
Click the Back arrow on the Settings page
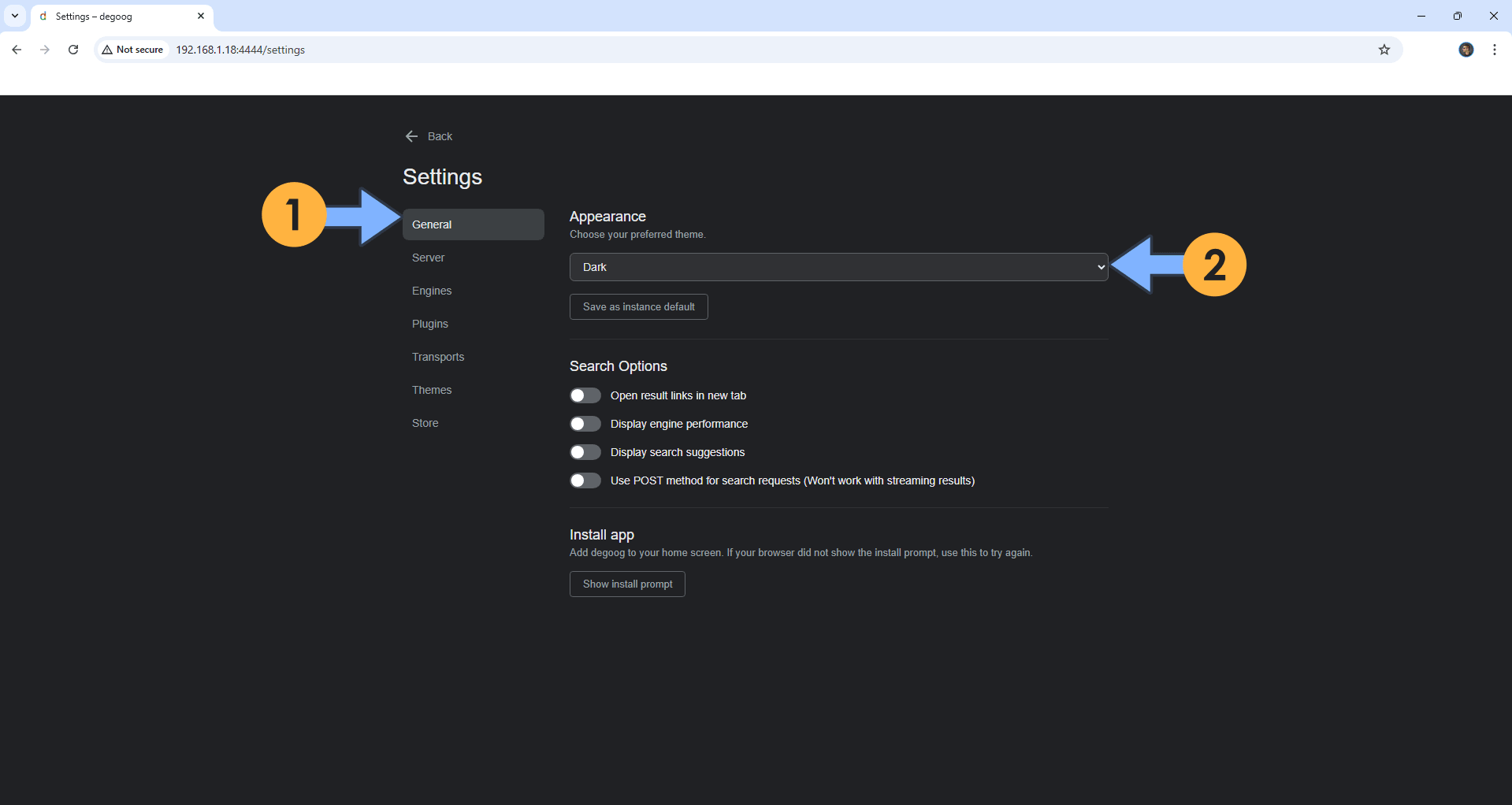[411, 135]
